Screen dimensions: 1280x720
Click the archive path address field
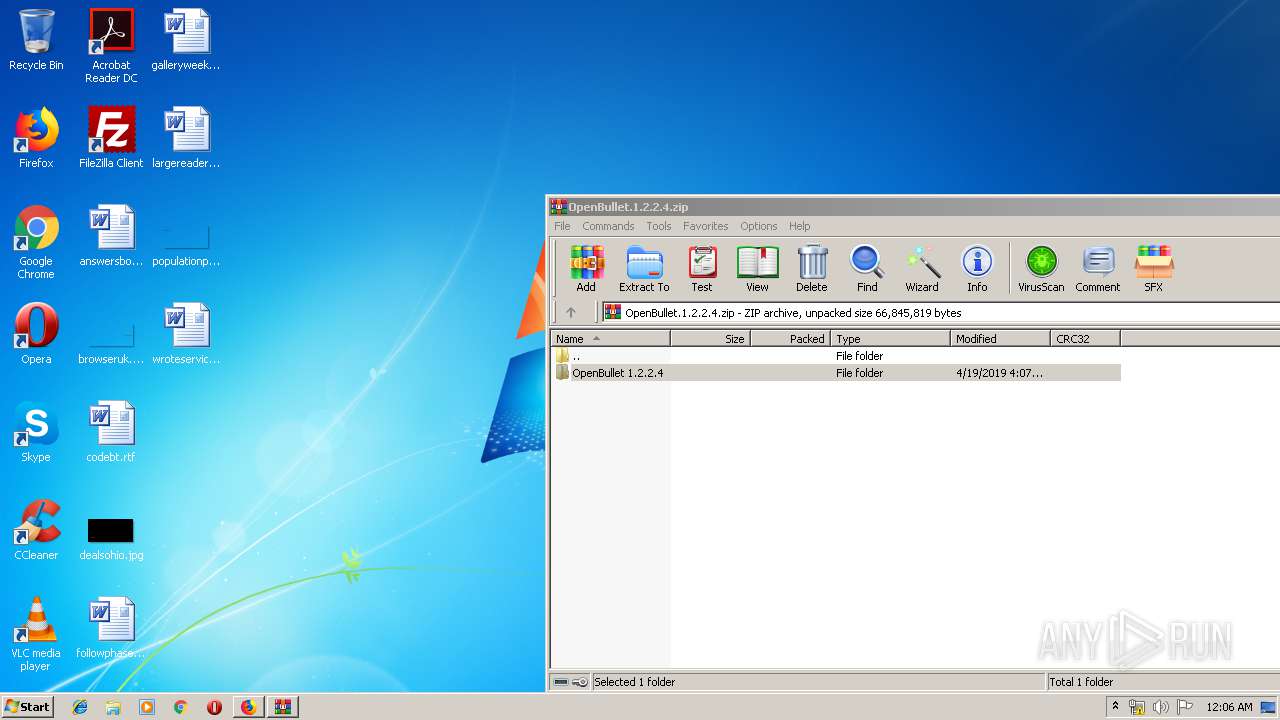pyautogui.click(x=940, y=313)
